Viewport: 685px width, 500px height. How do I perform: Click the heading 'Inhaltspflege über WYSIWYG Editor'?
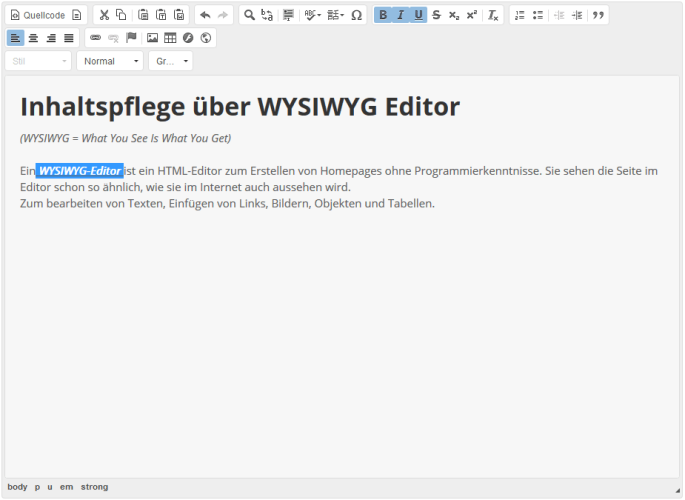tap(240, 107)
